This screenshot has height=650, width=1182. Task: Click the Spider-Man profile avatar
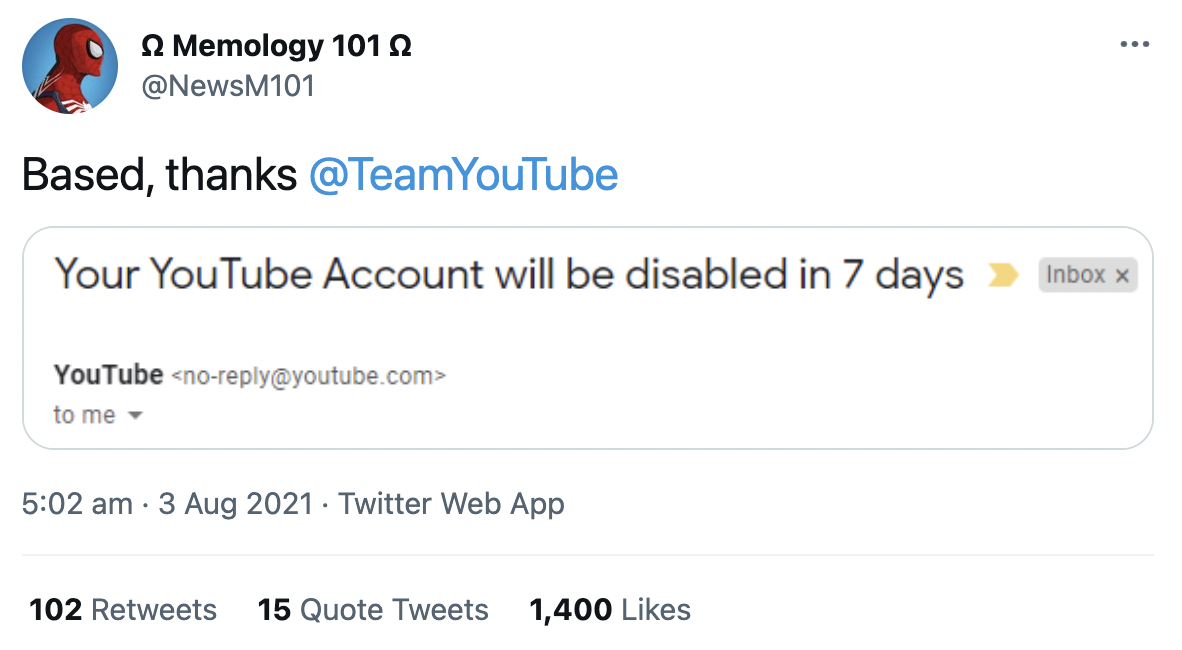coord(70,66)
